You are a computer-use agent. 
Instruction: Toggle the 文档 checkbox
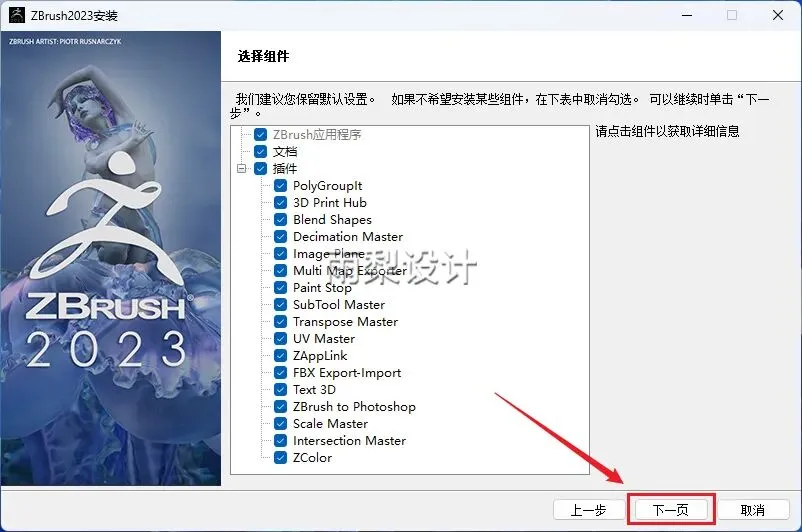click(x=260, y=151)
